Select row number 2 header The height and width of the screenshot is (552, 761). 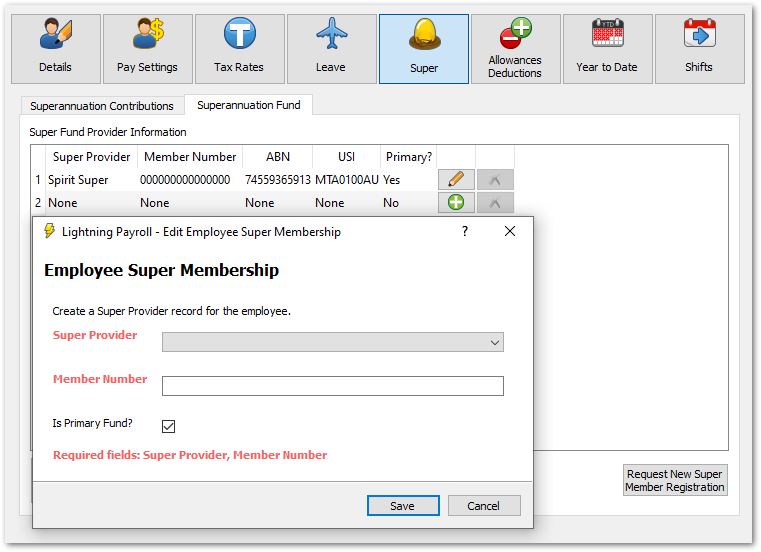tap(38, 202)
